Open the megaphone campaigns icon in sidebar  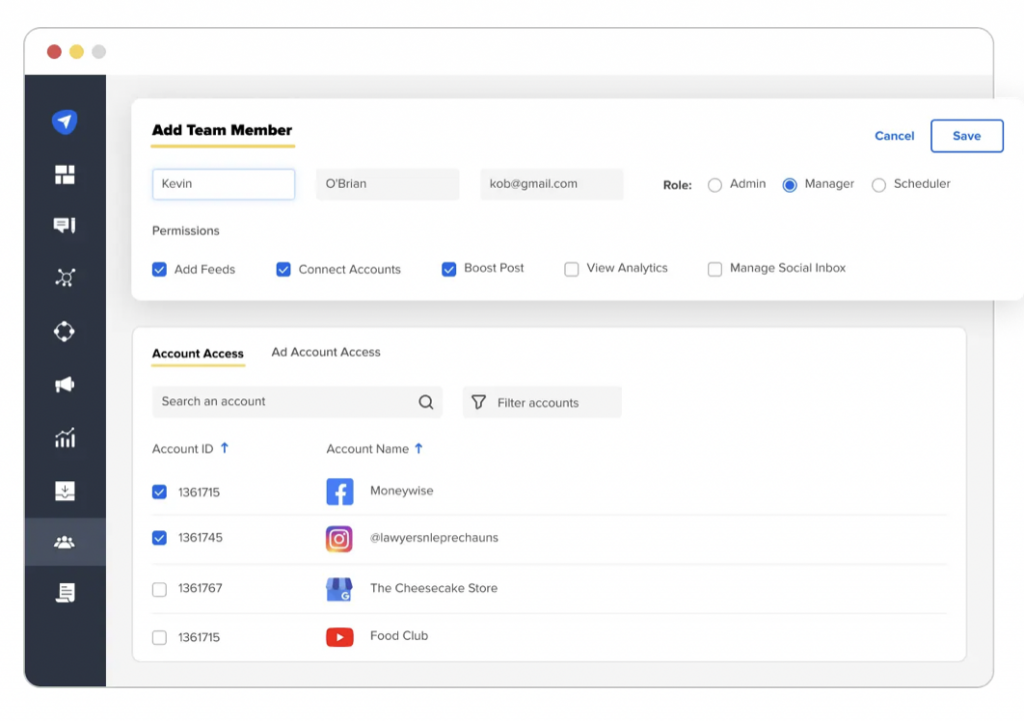point(65,385)
